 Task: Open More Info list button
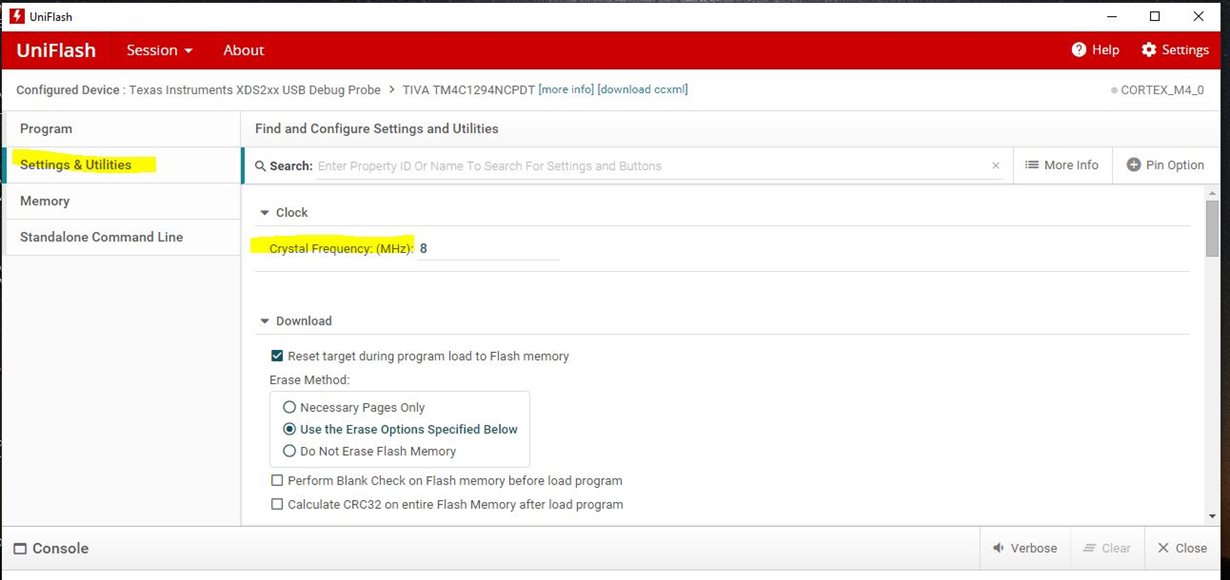point(1062,165)
